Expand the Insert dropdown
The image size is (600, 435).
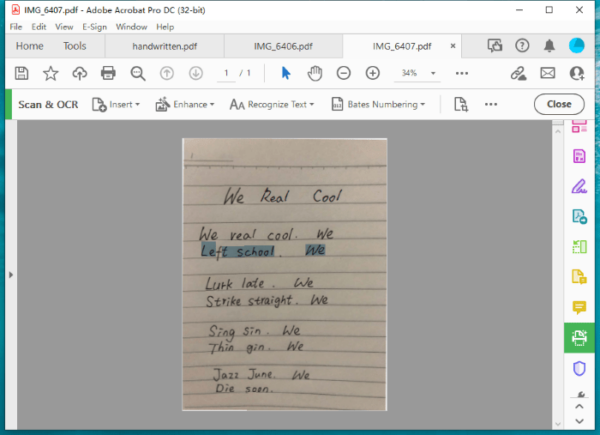(116, 104)
